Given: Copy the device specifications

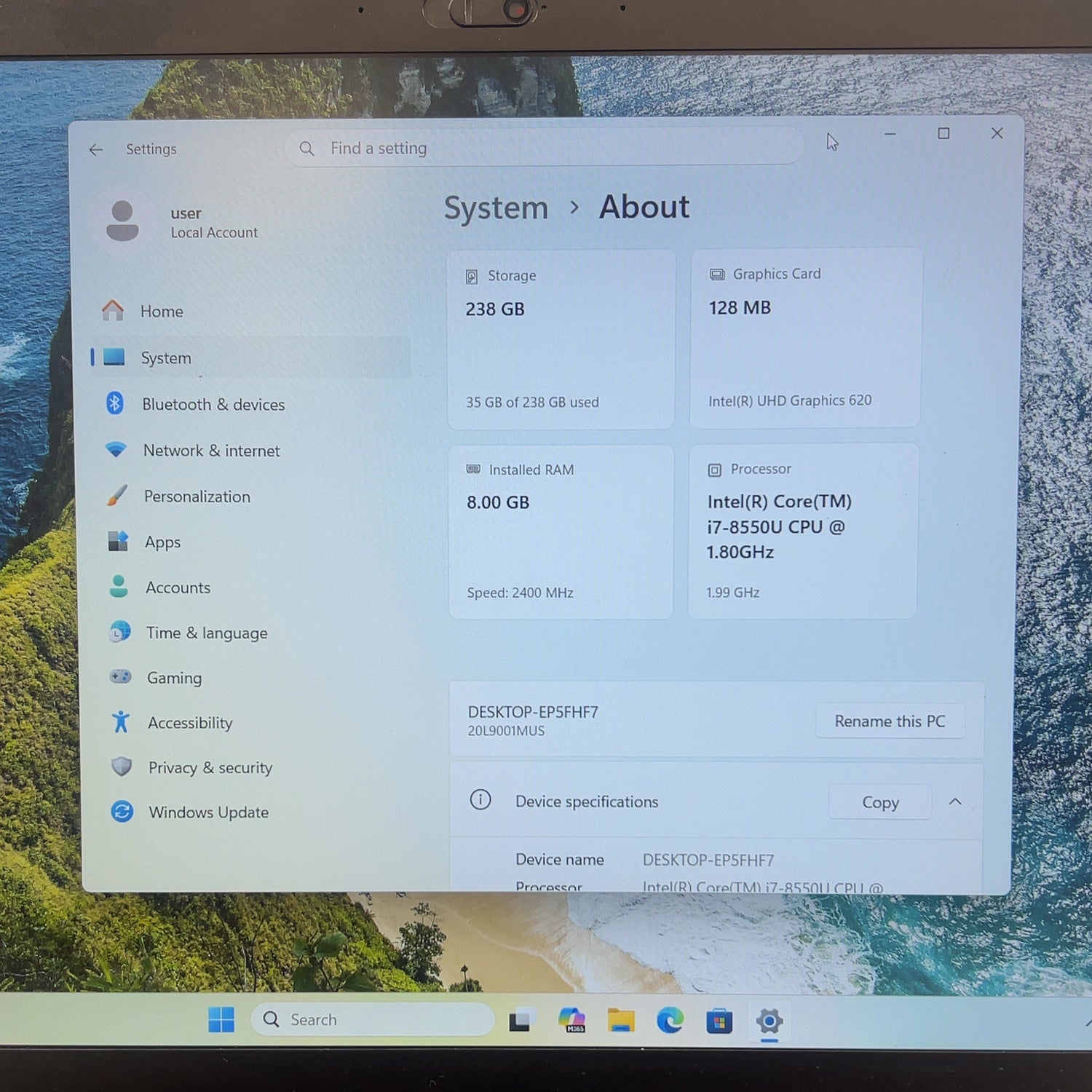Looking at the screenshot, I should [x=880, y=802].
